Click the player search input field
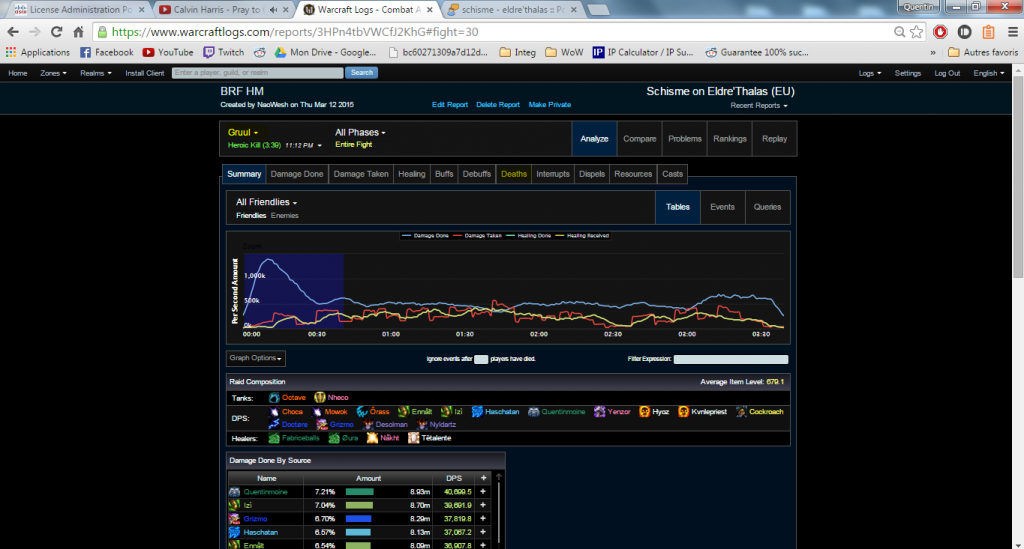This screenshot has height=549, width=1024. pyautogui.click(x=257, y=73)
